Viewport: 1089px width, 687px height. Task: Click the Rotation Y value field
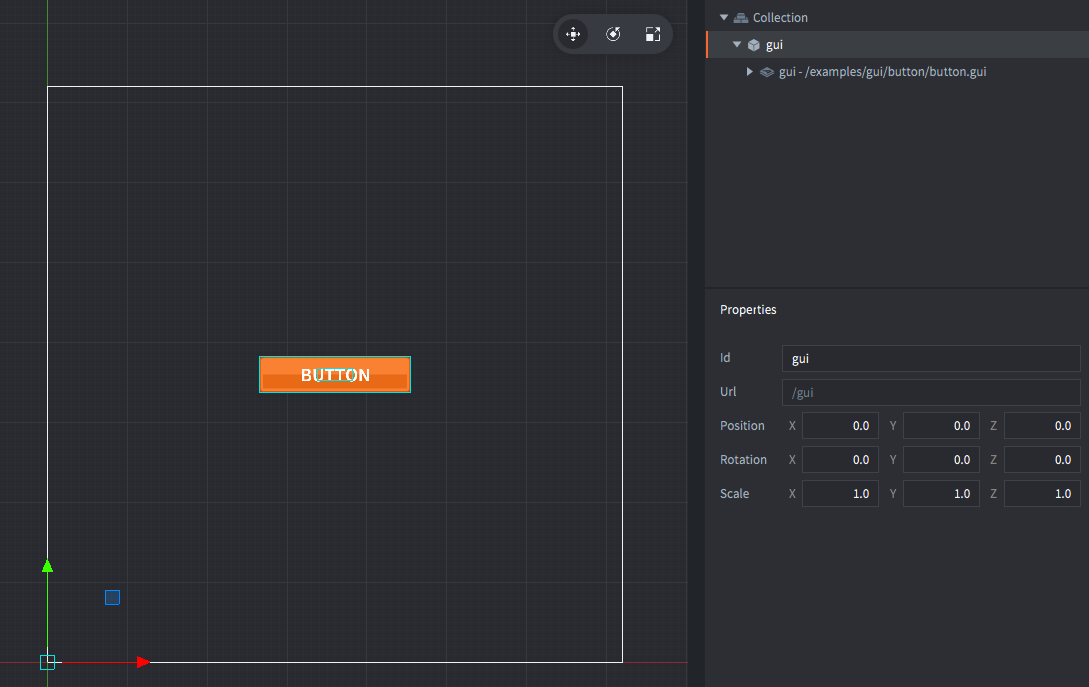coord(940,460)
